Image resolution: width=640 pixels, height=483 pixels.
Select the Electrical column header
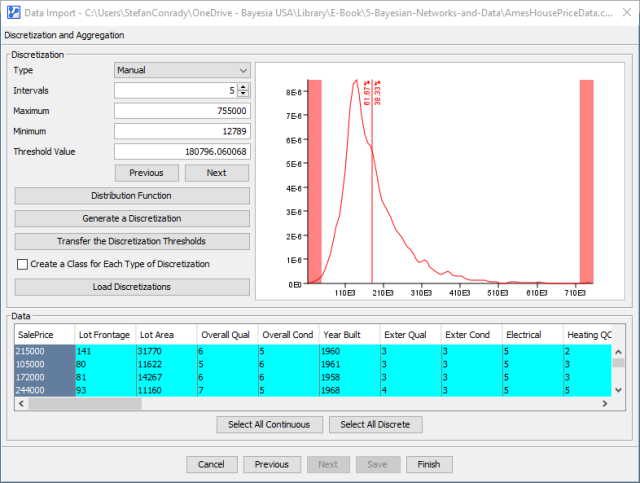click(x=532, y=335)
